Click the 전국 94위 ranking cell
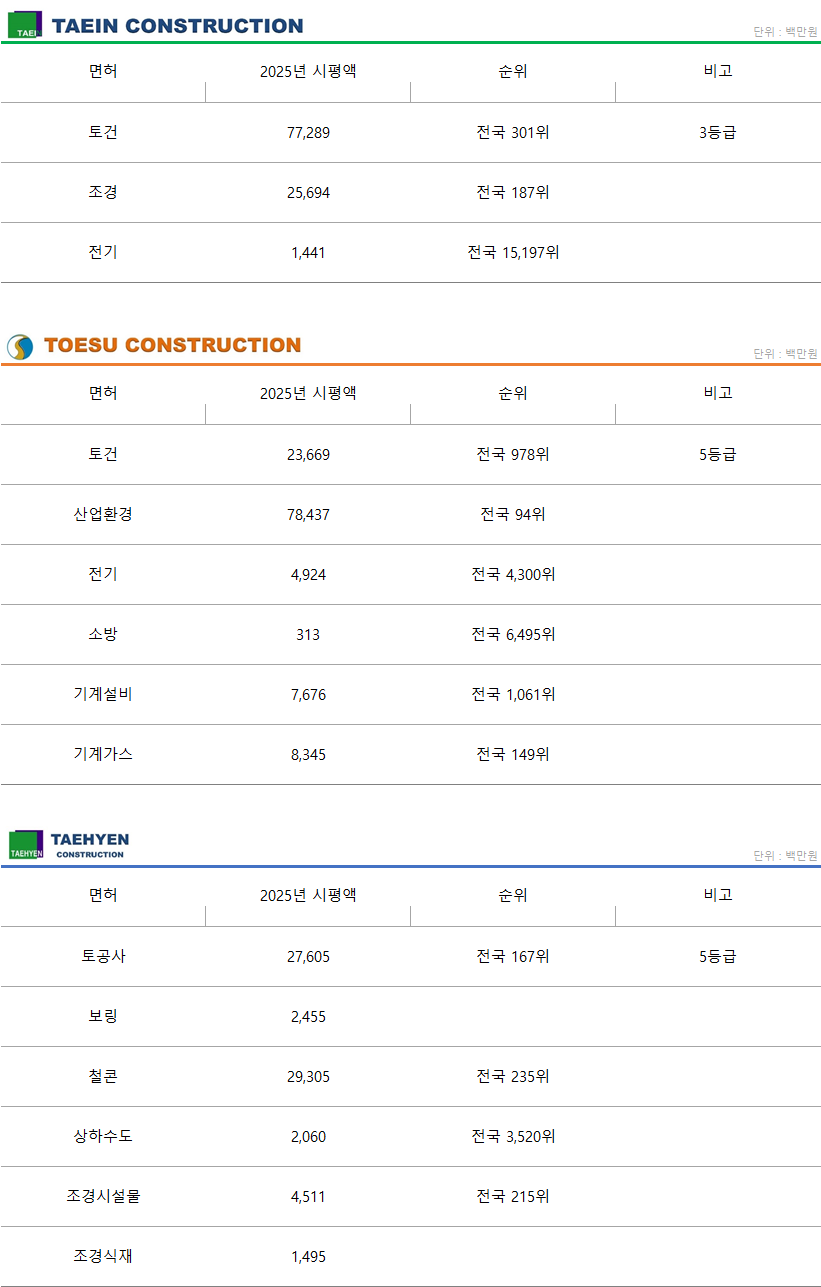821x1287 pixels. coord(513,514)
